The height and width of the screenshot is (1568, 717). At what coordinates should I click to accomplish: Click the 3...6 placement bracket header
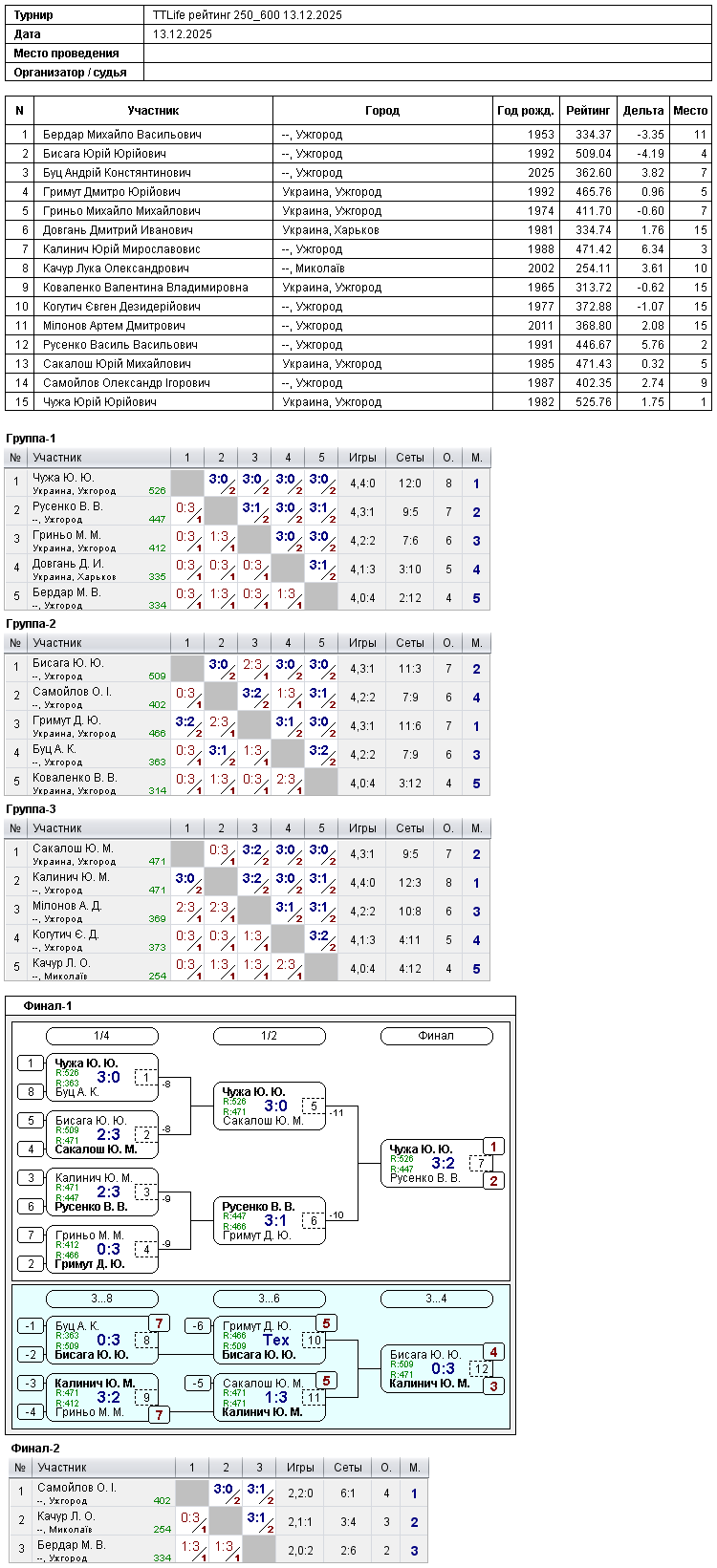coord(270,1299)
